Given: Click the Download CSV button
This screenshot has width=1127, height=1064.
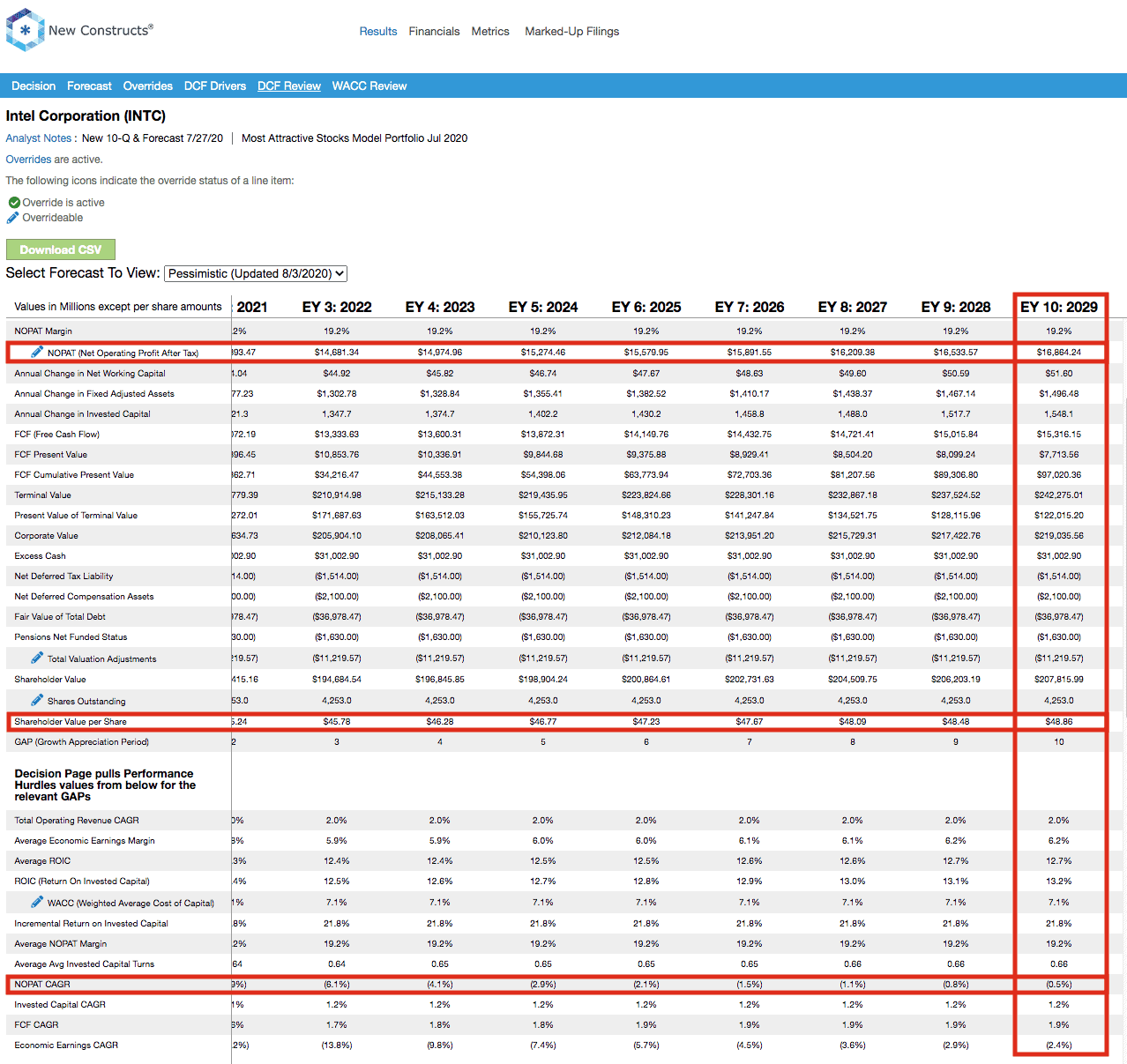Looking at the screenshot, I should (61, 249).
